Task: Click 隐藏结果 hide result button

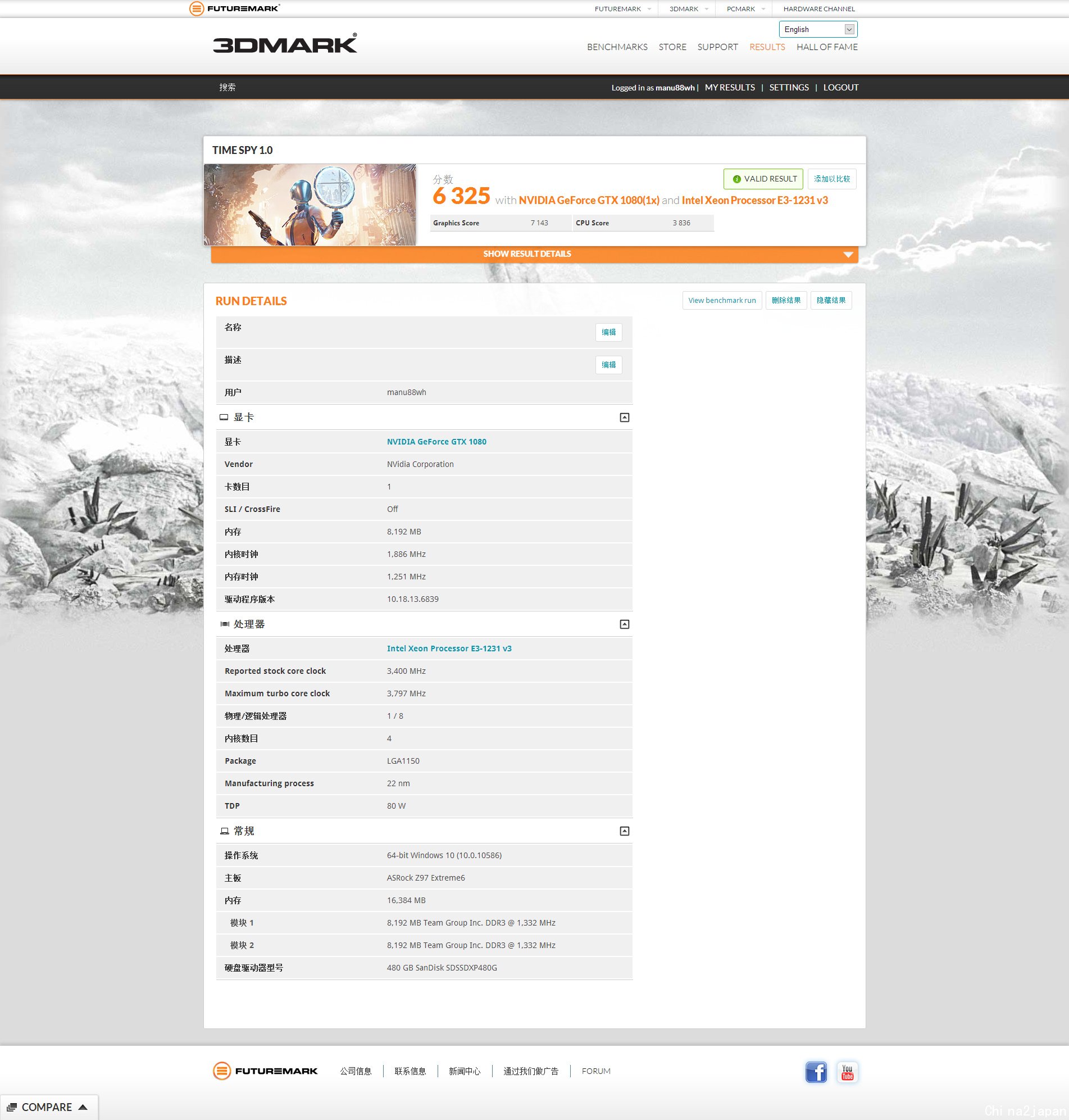Action: [831, 301]
